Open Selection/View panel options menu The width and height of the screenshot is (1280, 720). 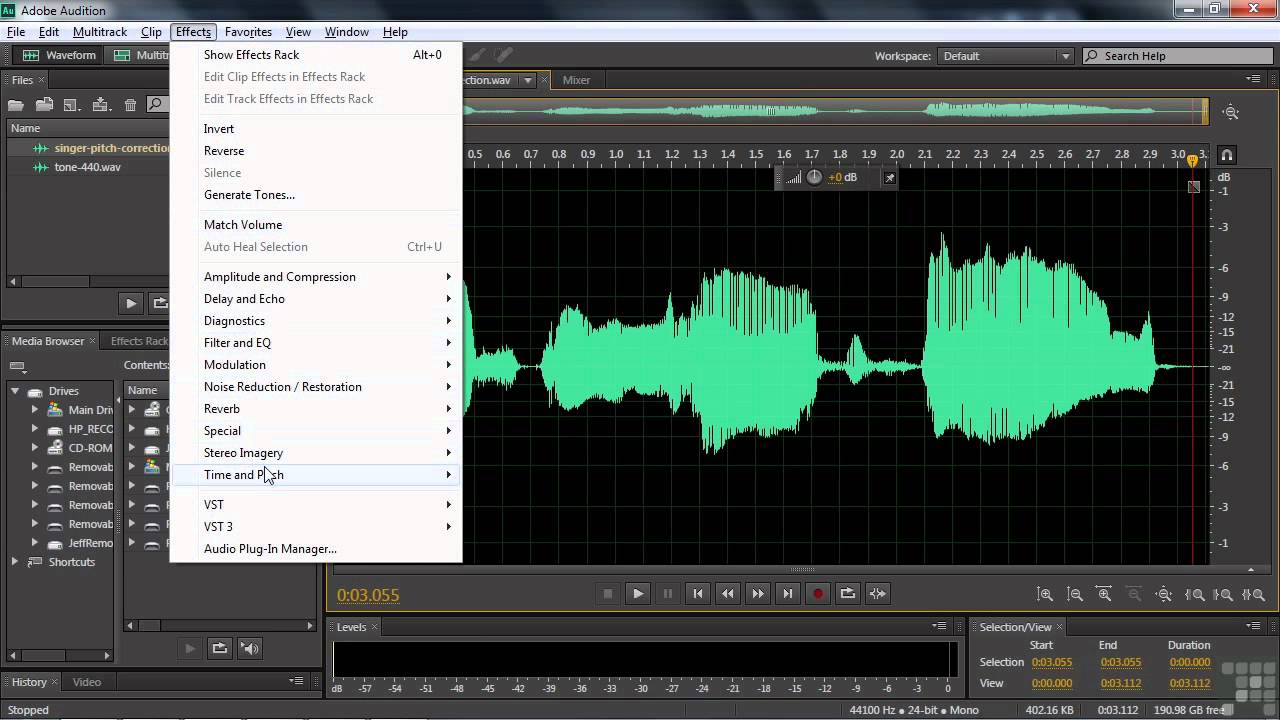(1254, 626)
